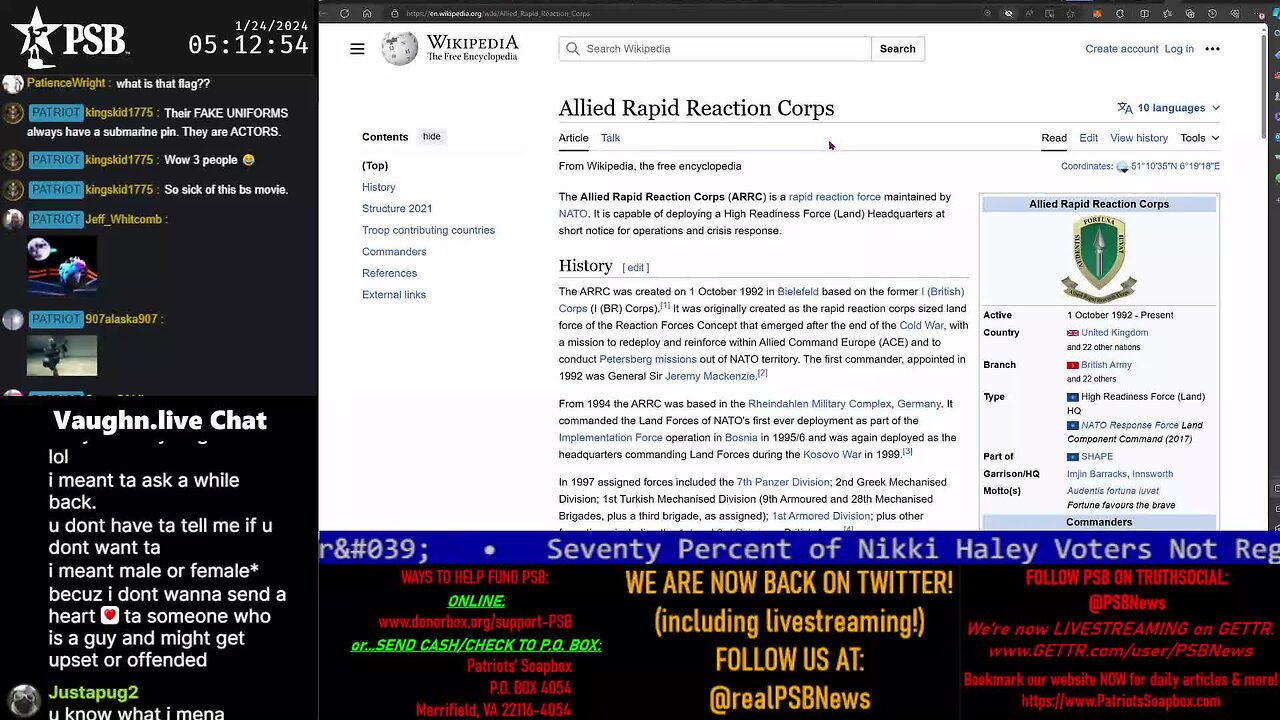Hide the Contents sidebar

431,137
